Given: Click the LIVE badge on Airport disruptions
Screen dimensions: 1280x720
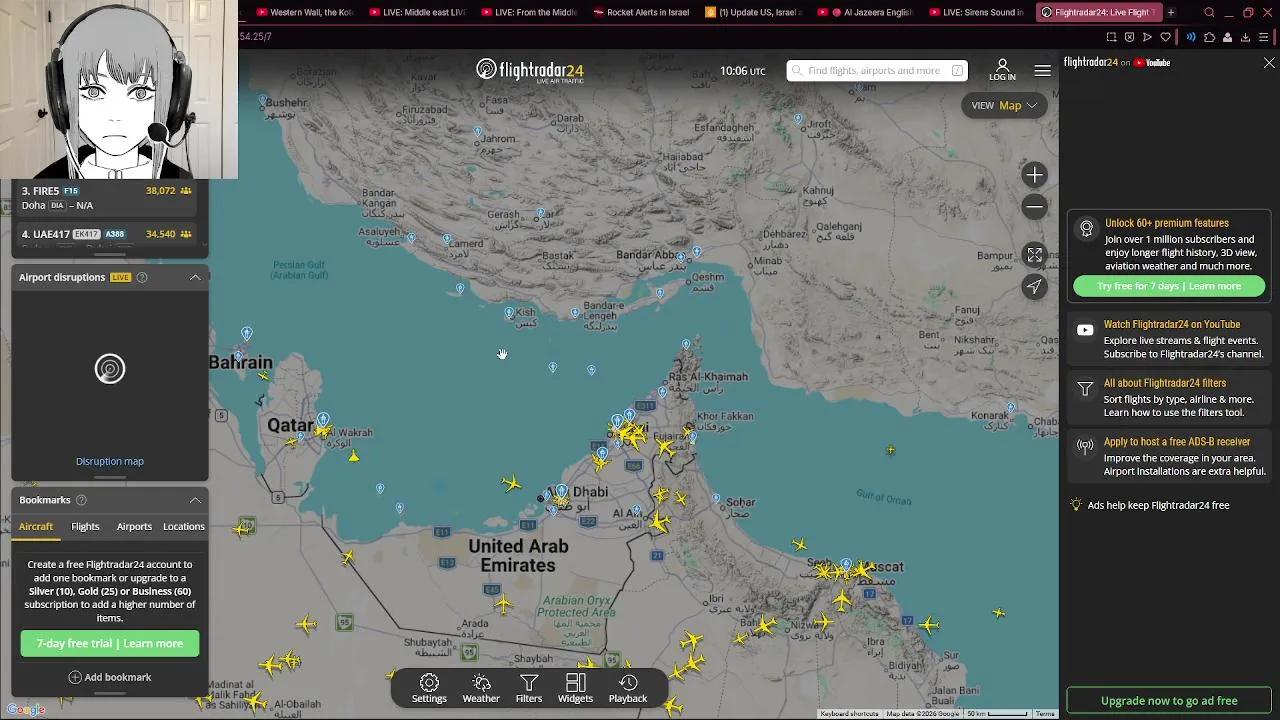Looking at the screenshot, I should [120, 277].
